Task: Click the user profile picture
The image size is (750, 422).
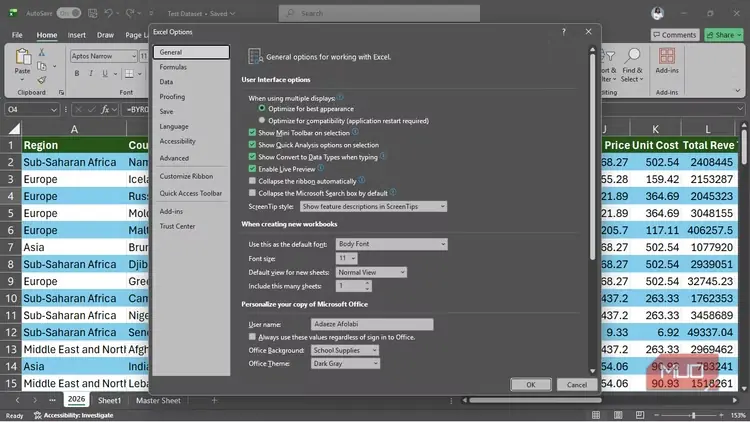Action: coord(658,13)
